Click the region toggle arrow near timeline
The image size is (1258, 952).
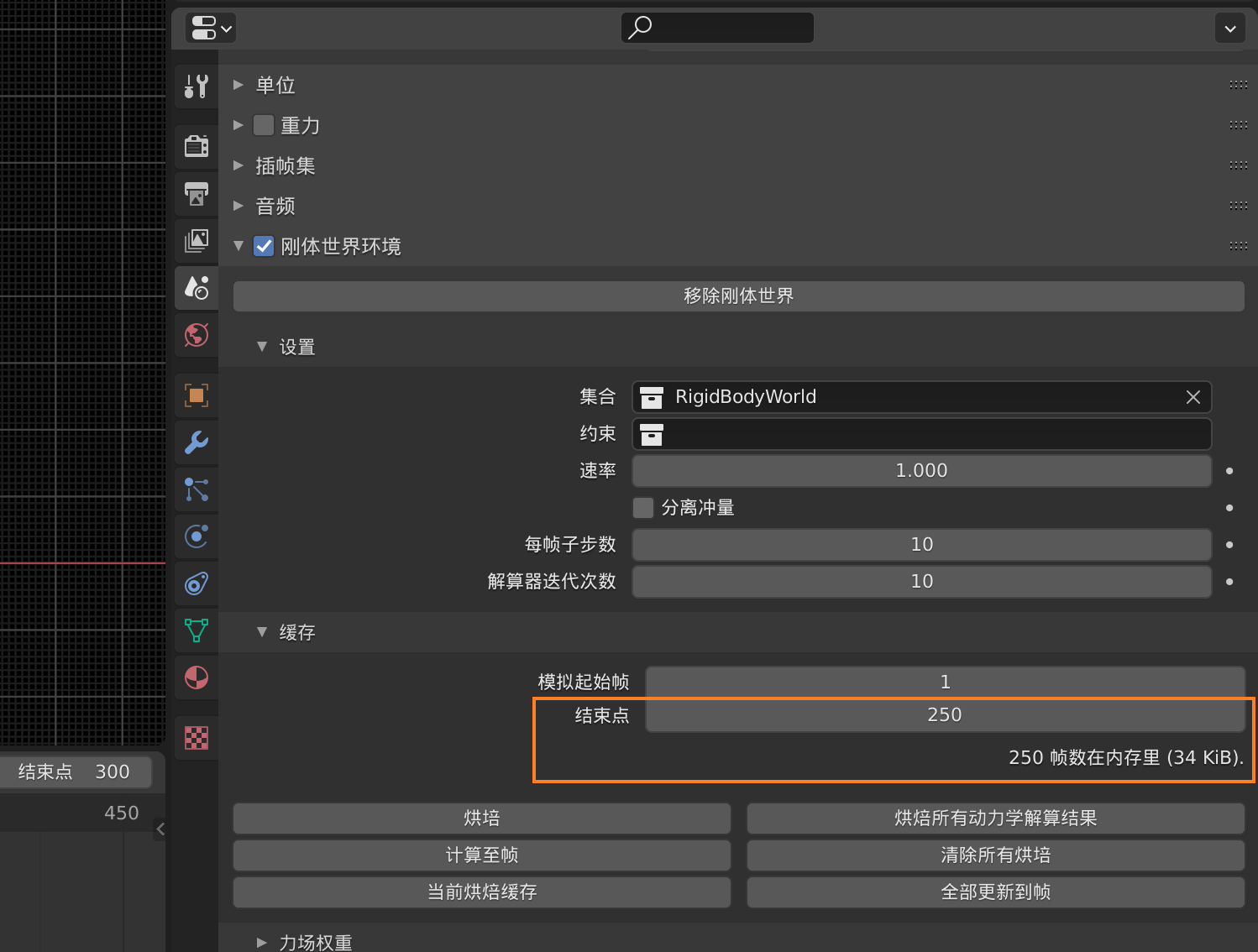160,829
